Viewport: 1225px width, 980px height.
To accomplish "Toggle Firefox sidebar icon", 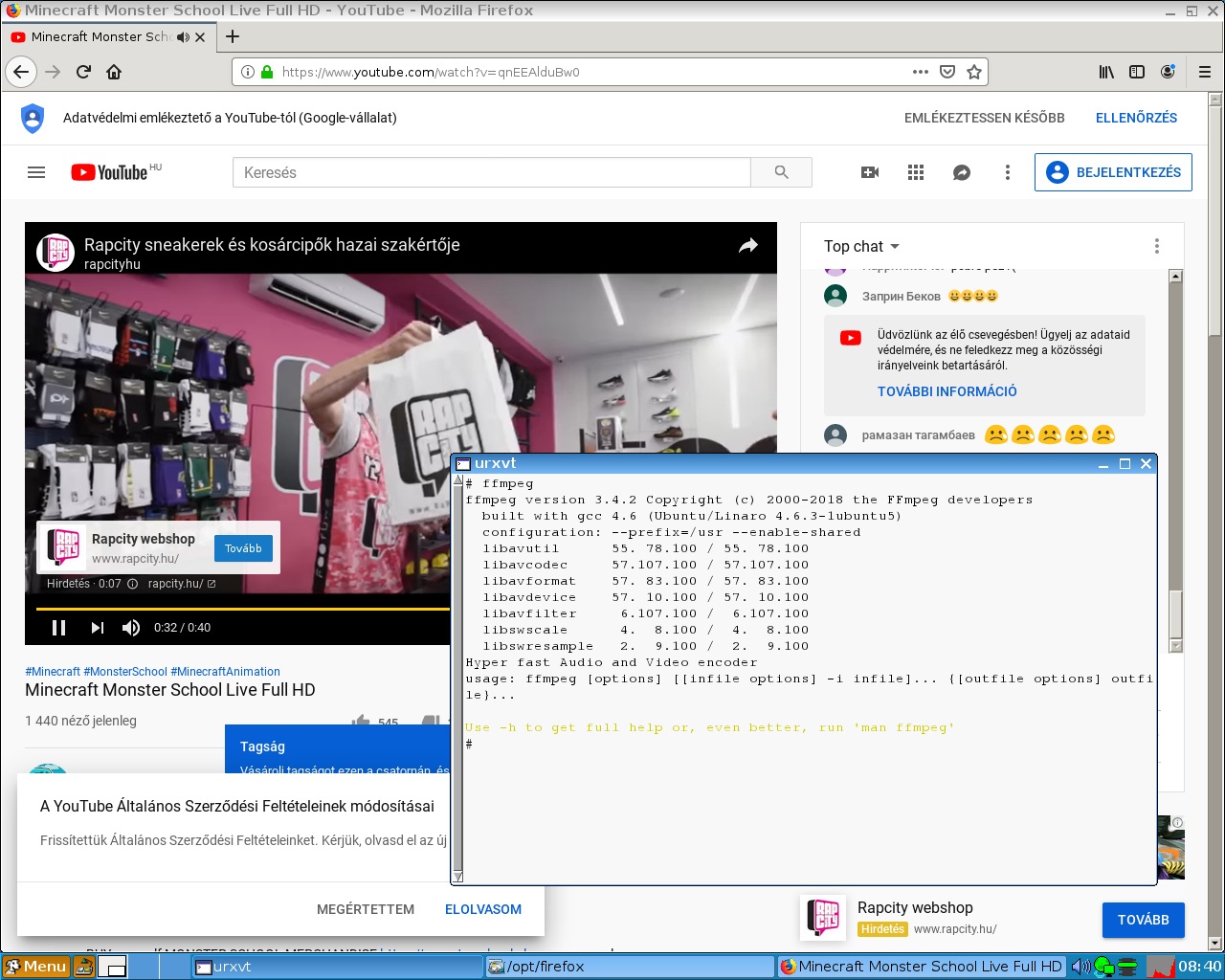I will (x=1137, y=72).
